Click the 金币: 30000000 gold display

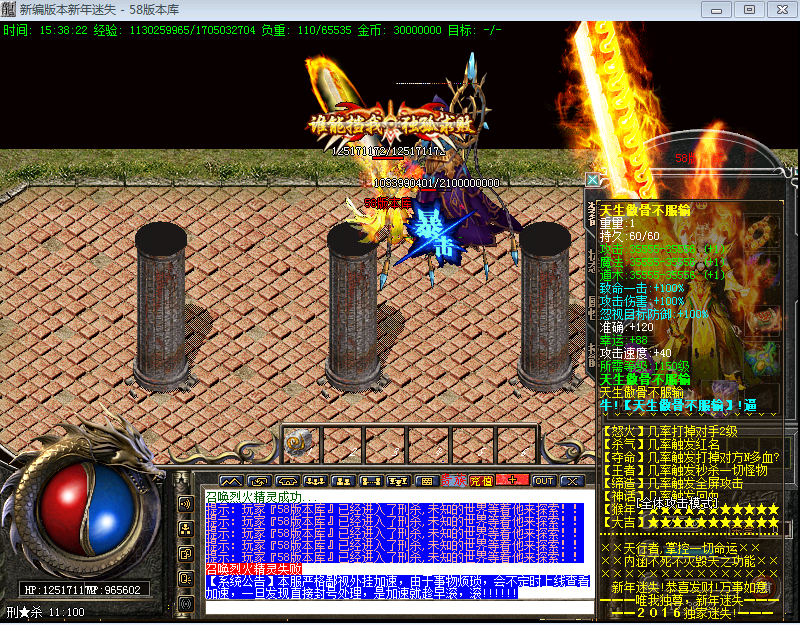pos(399,31)
